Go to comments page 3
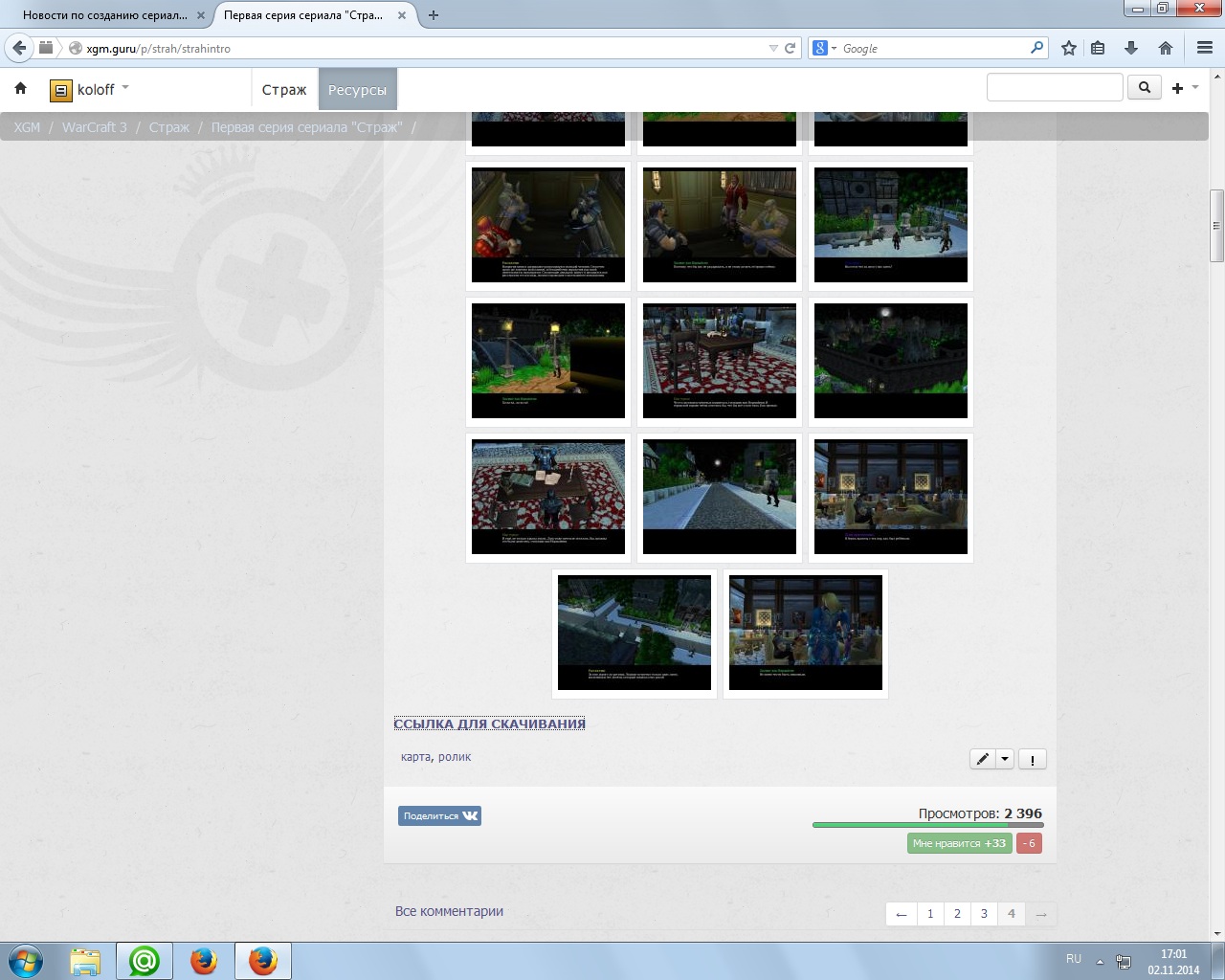 [984, 914]
